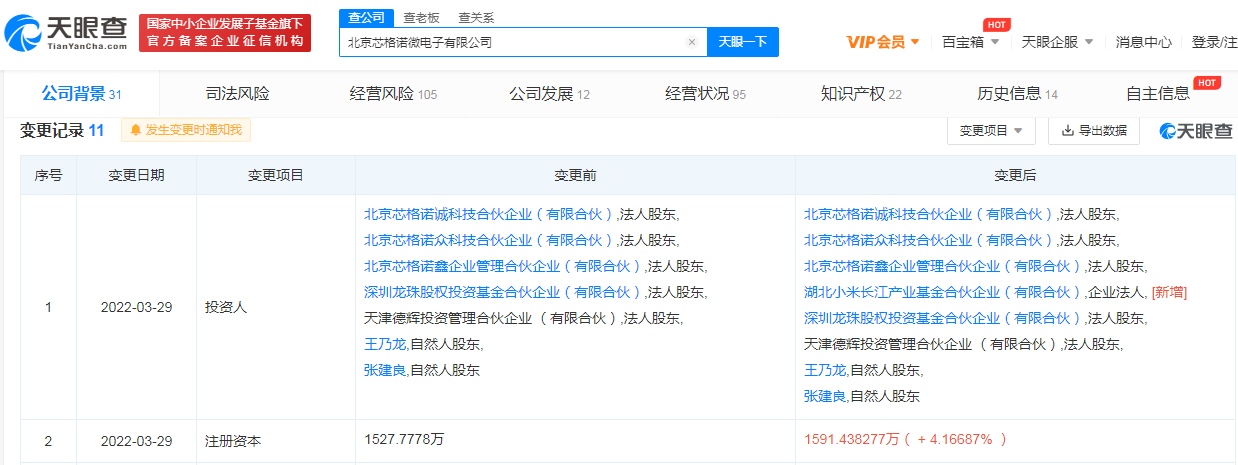The width and height of the screenshot is (1238, 465).
Task: Click the HOT badge above 百宝箱
Action: point(995,24)
